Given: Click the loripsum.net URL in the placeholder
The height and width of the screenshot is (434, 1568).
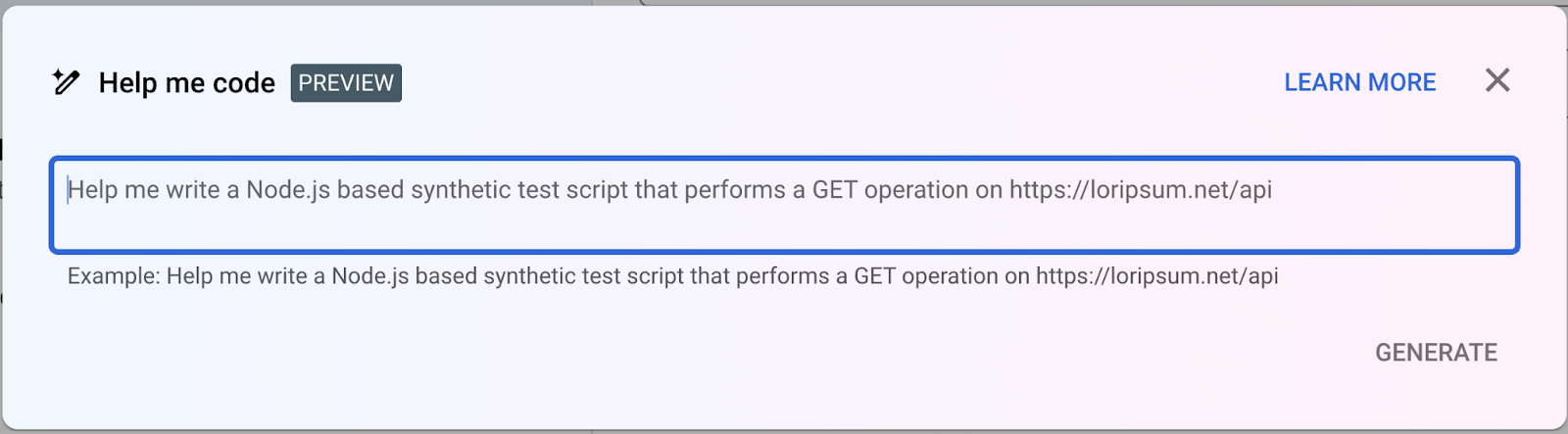Looking at the screenshot, I should 1141,190.
